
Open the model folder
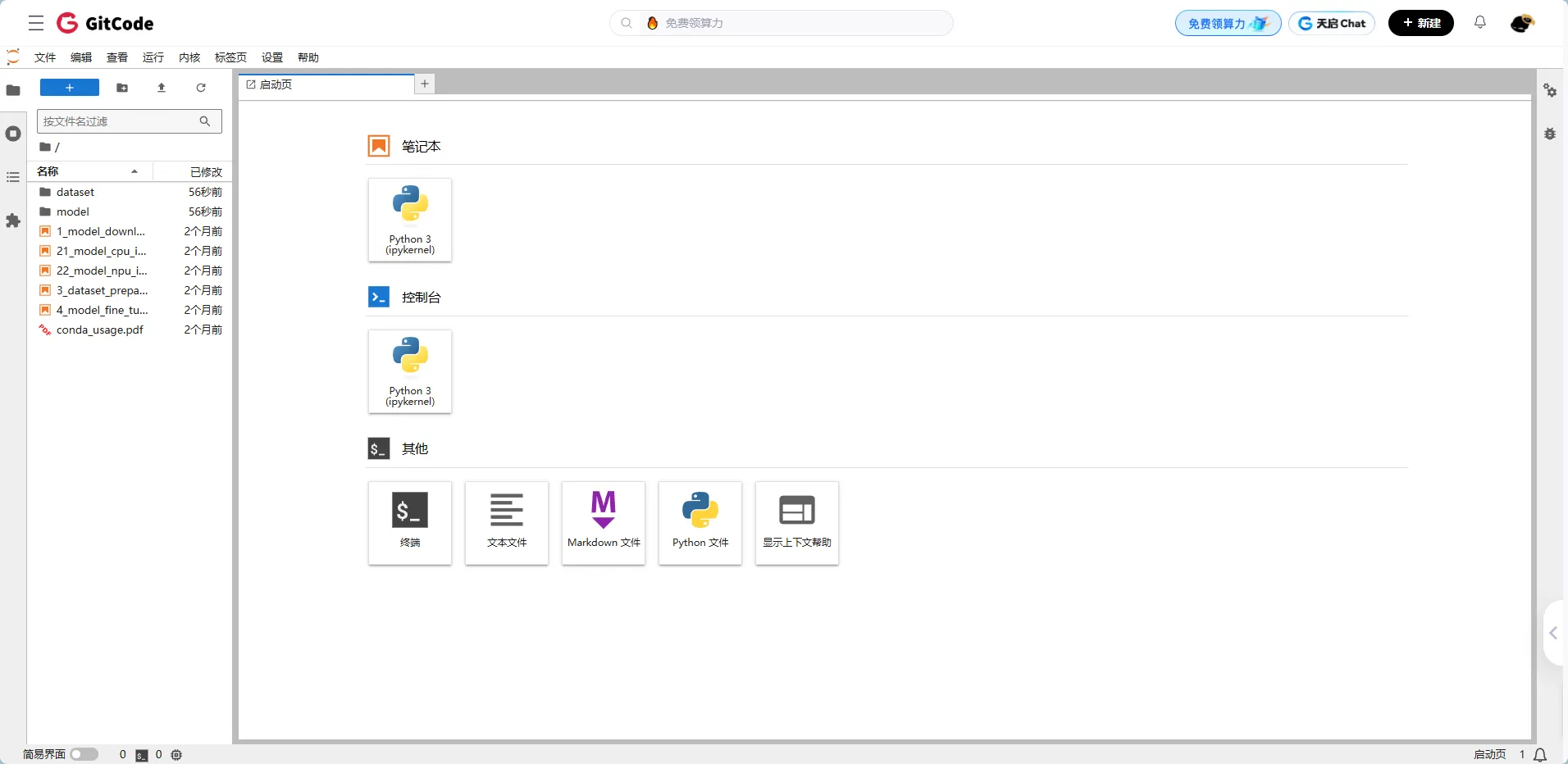coord(130,211)
